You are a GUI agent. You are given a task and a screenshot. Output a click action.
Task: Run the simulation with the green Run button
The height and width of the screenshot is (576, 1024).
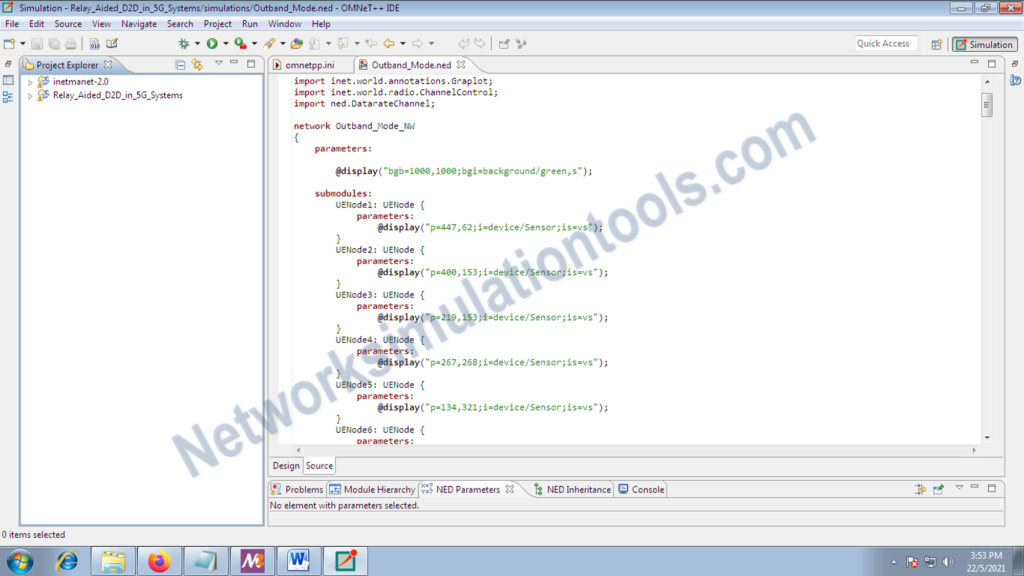[x=213, y=43]
